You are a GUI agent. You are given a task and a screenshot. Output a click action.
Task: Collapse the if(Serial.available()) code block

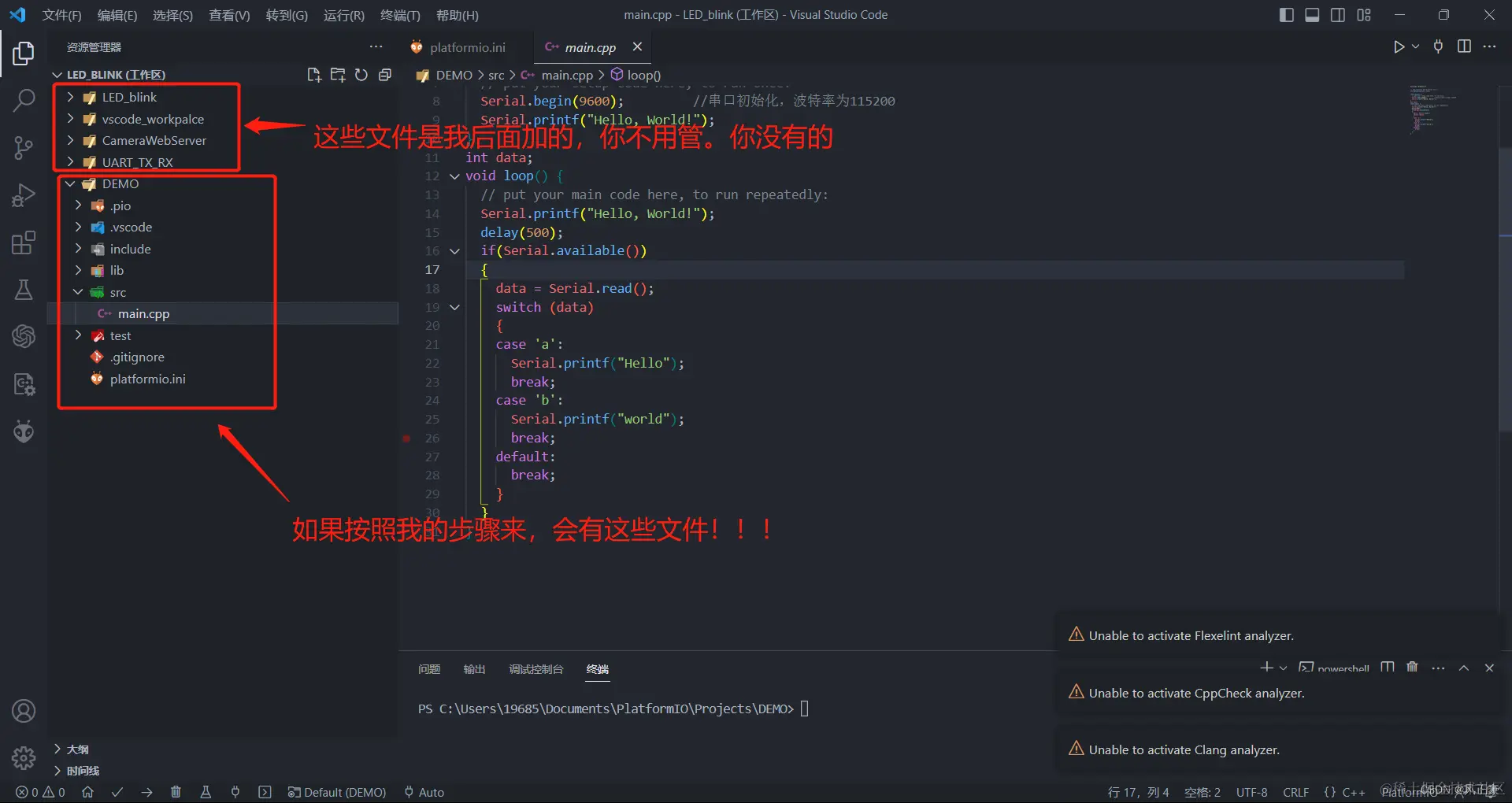tap(454, 250)
